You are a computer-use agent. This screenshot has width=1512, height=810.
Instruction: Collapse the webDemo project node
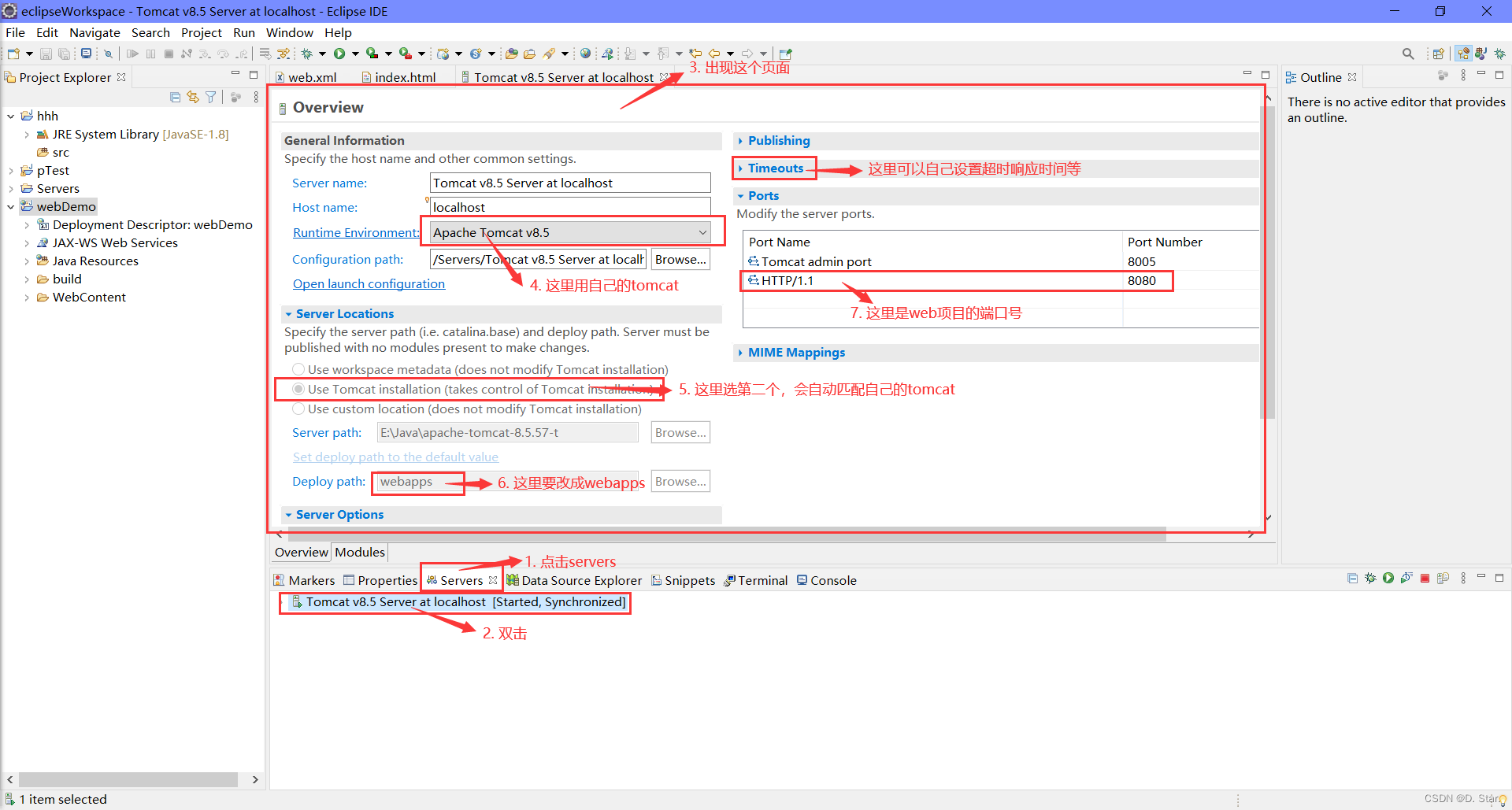pos(11,207)
